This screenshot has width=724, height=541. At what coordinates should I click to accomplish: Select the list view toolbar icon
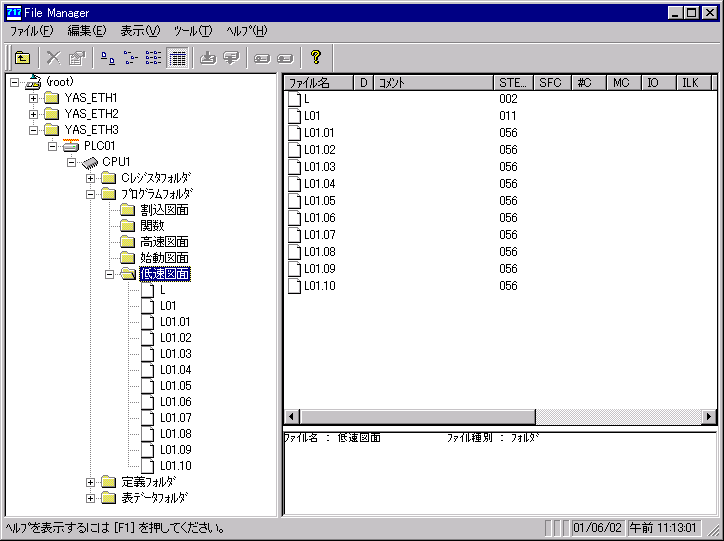(153, 58)
